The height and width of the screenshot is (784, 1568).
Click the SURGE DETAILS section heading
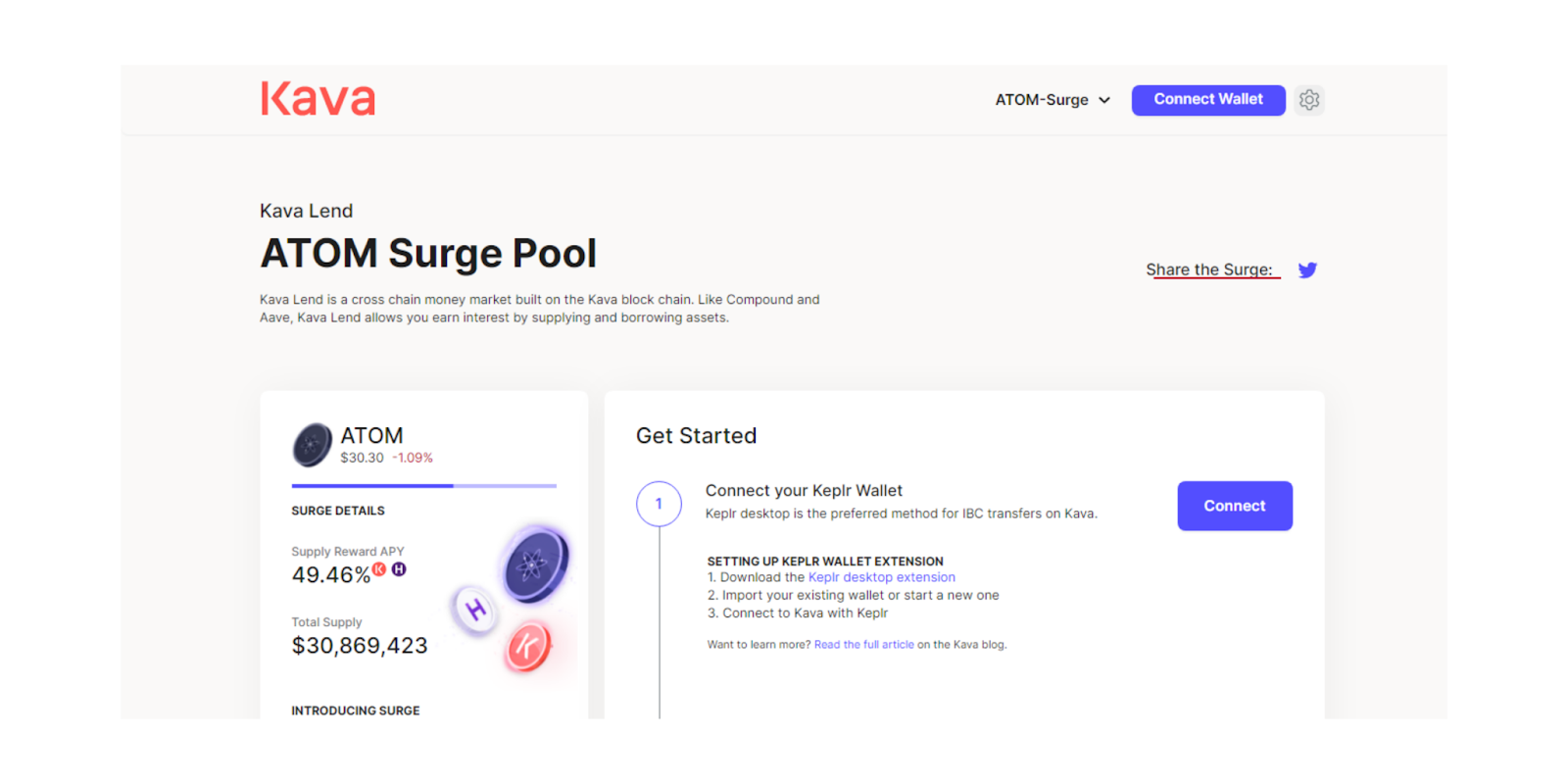click(337, 511)
